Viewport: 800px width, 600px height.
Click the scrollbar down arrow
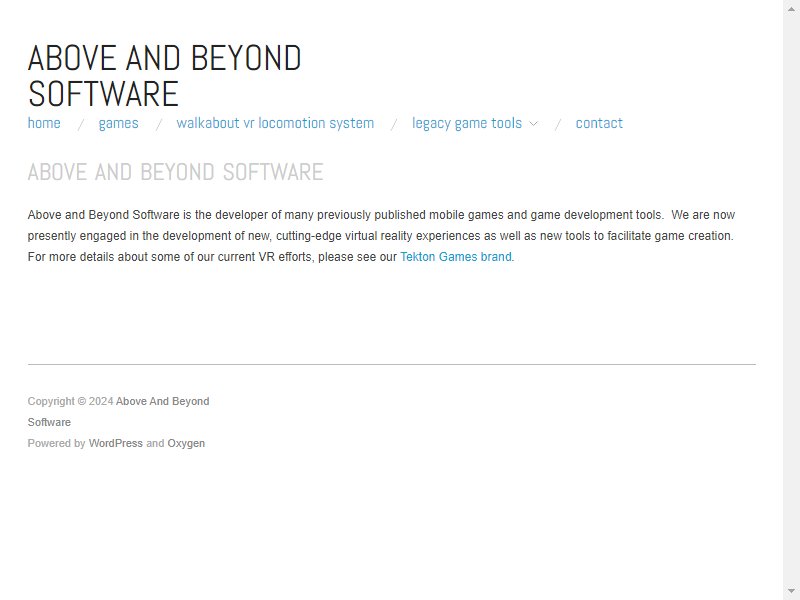click(791, 591)
